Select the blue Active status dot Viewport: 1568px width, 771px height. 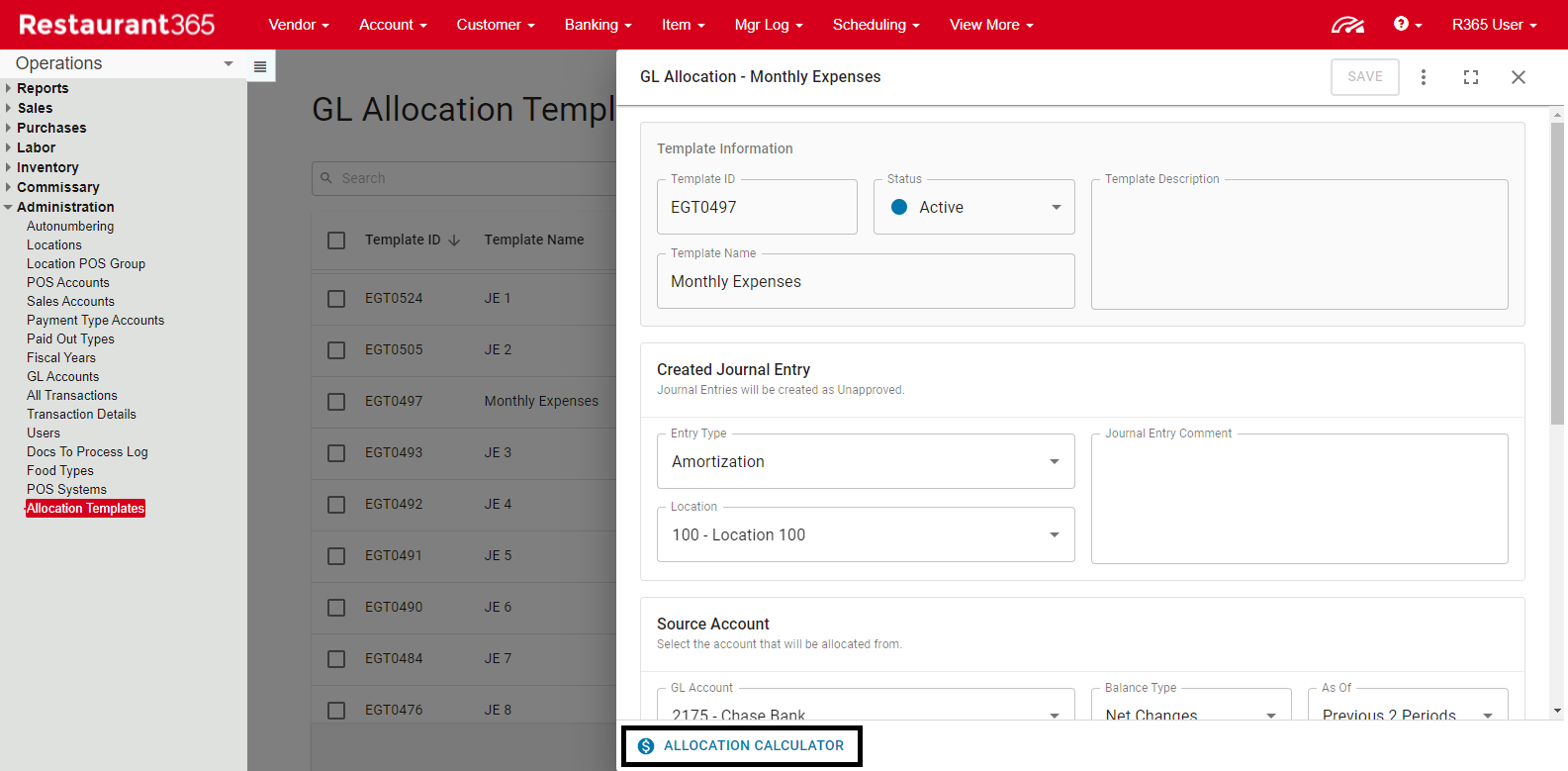tap(899, 207)
